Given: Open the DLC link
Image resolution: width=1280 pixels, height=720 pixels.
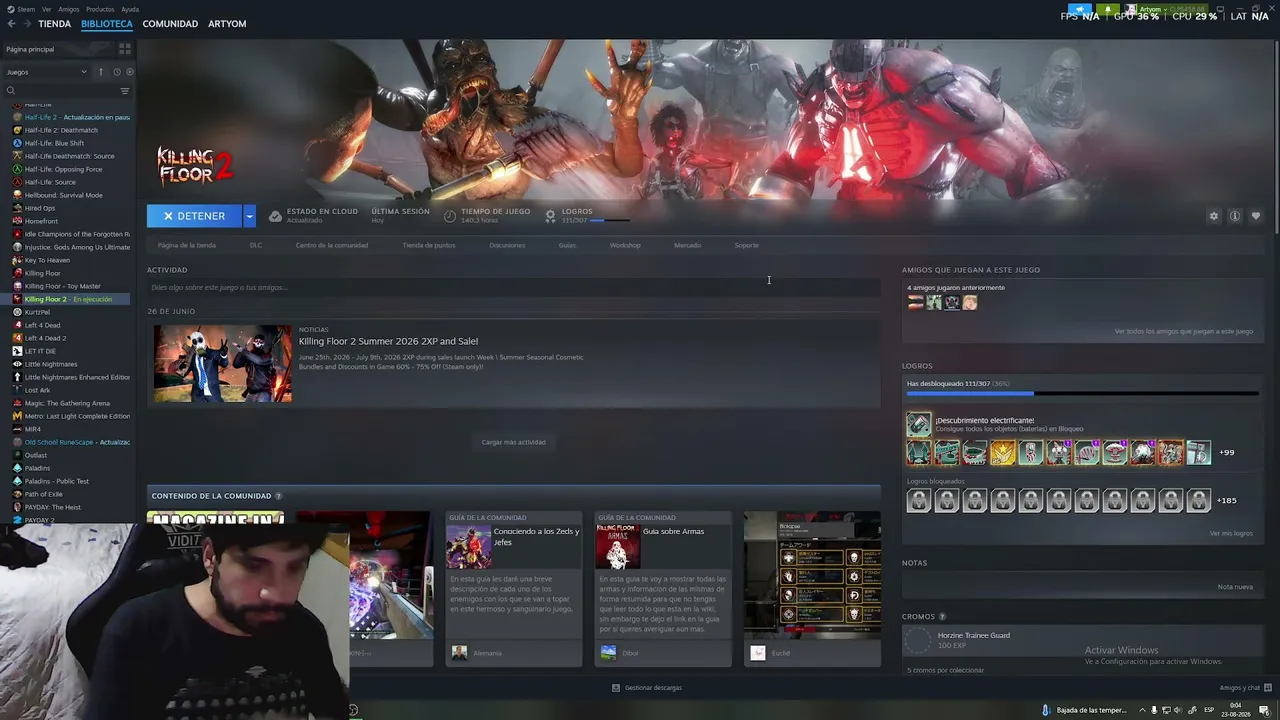Looking at the screenshot, I should (x=256, y=245).
